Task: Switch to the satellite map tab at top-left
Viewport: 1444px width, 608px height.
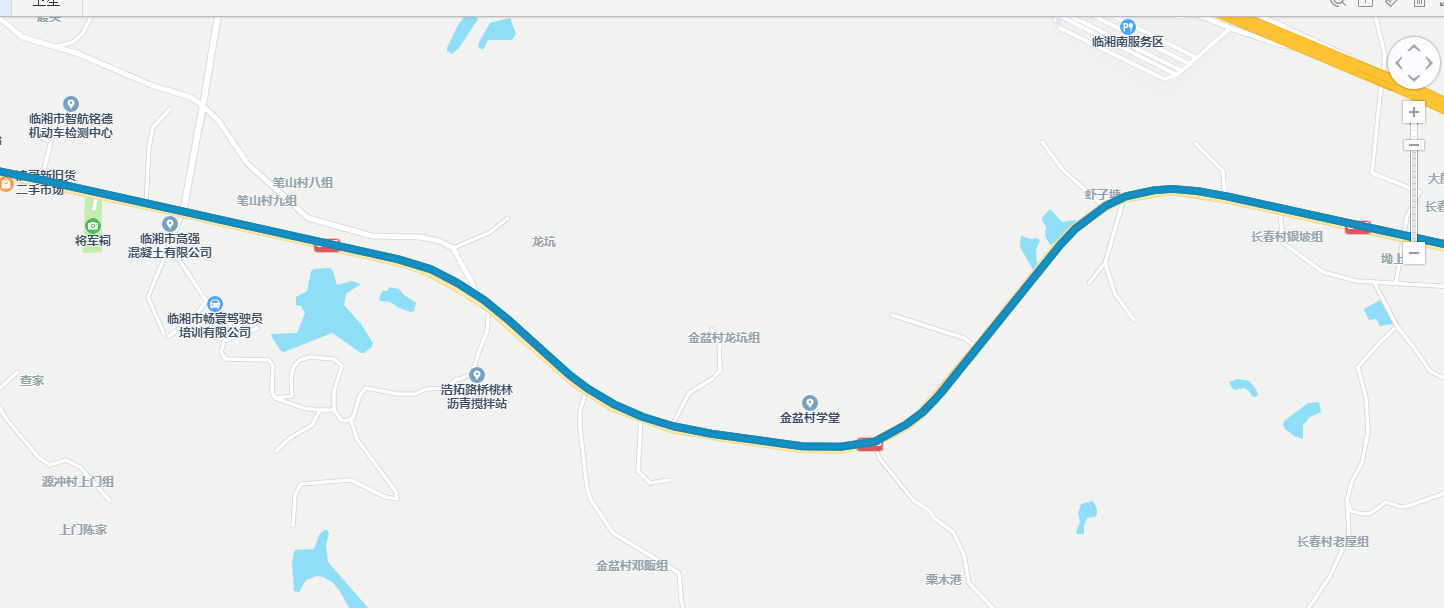Action: 46,4
